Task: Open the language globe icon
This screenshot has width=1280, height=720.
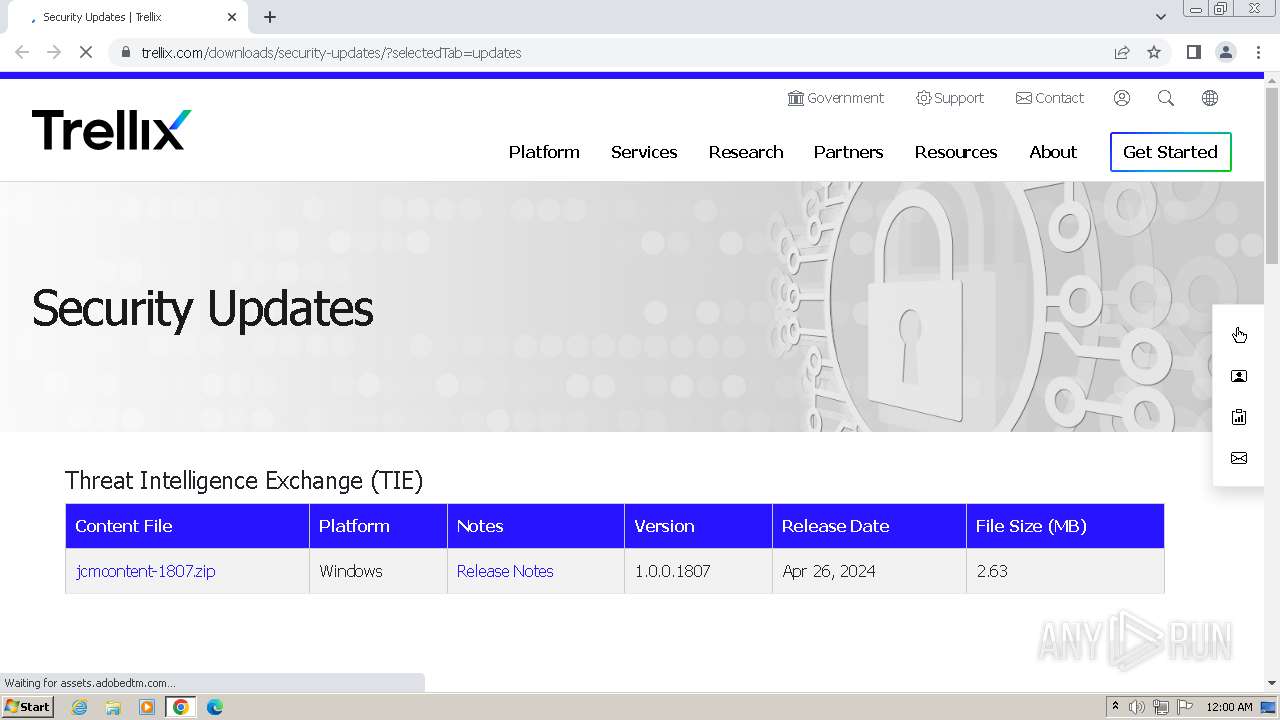Action: pos(1210,98)
